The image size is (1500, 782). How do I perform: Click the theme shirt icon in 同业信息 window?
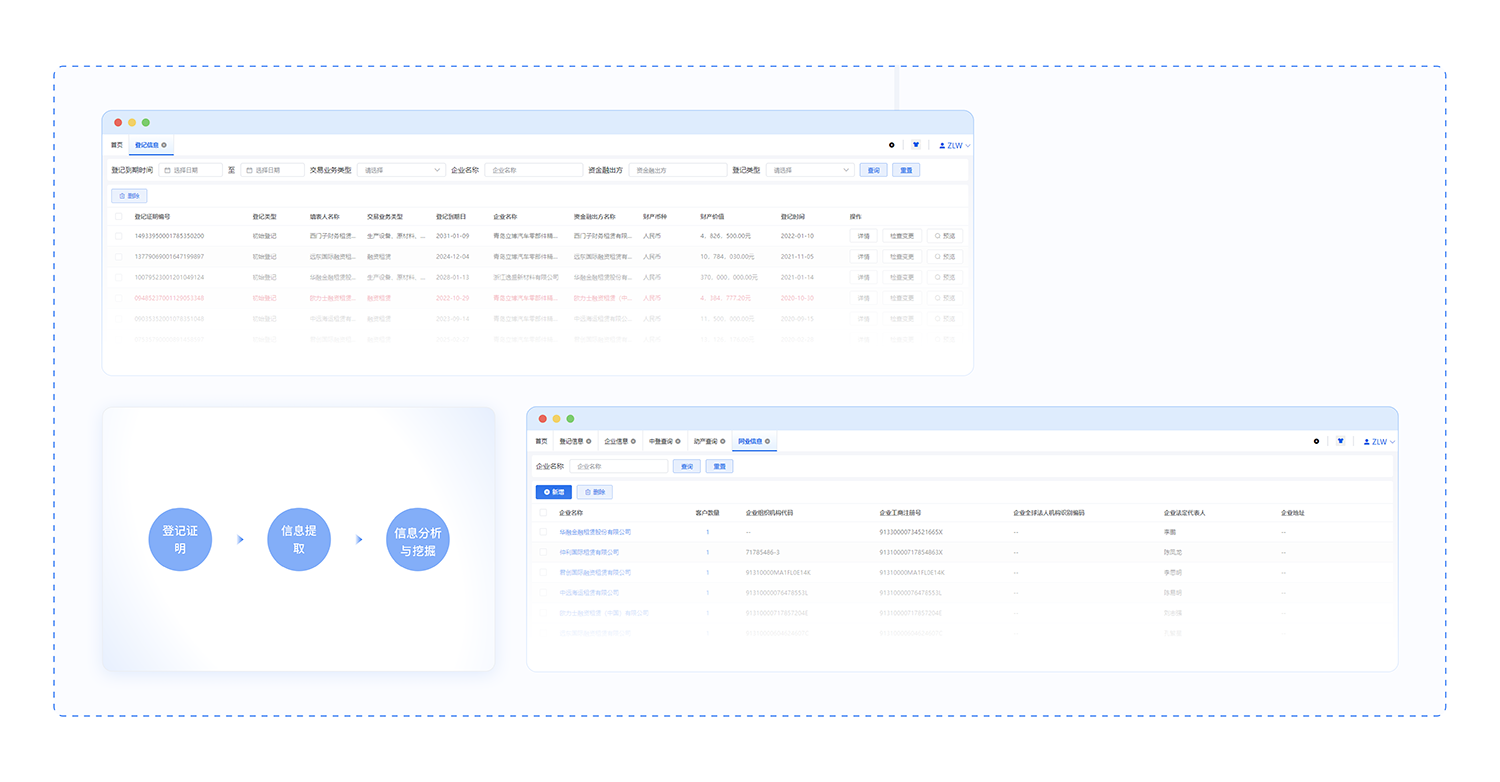(1339, 441)
